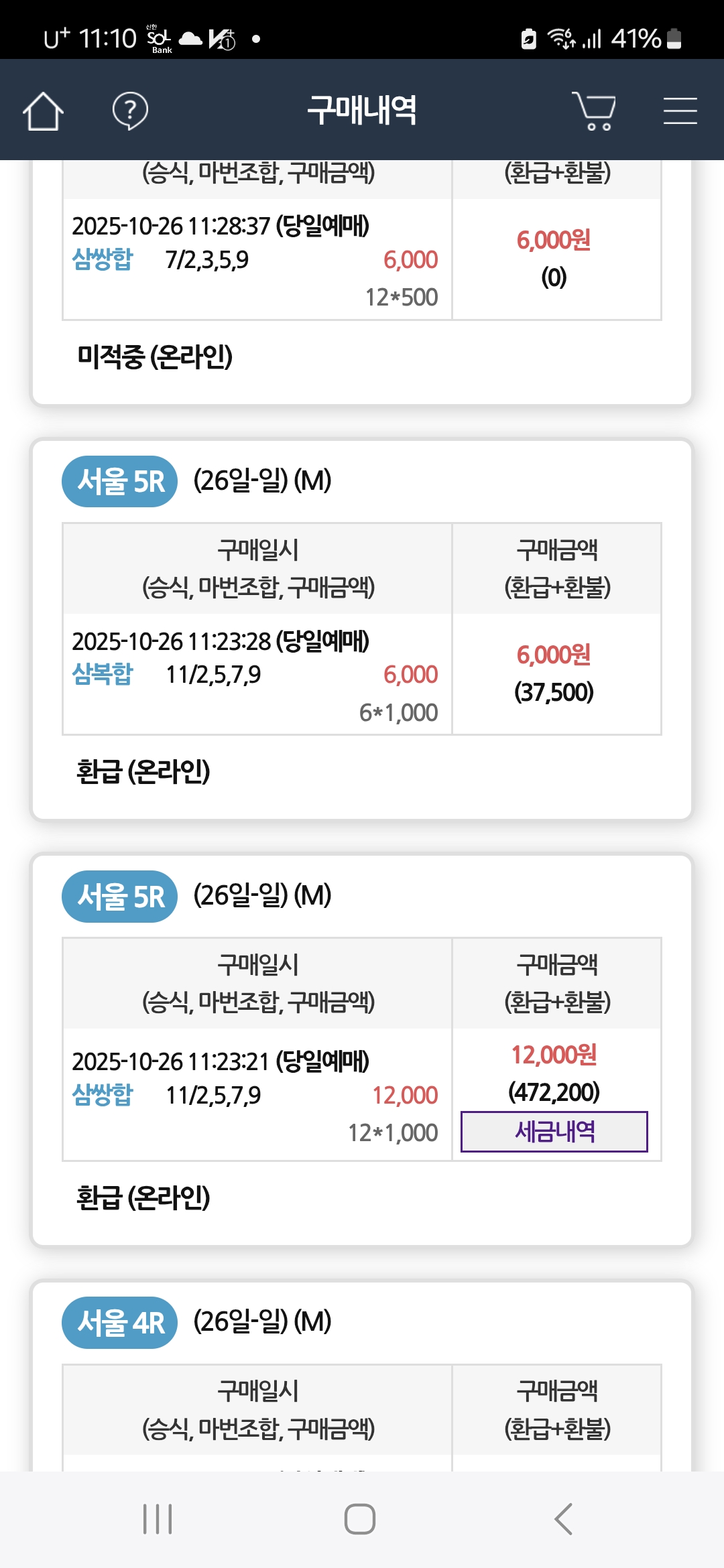Select 삼쌍합 link on 11/2,5,7,9 bet

pyautogui.click(x=103, y=1095)
